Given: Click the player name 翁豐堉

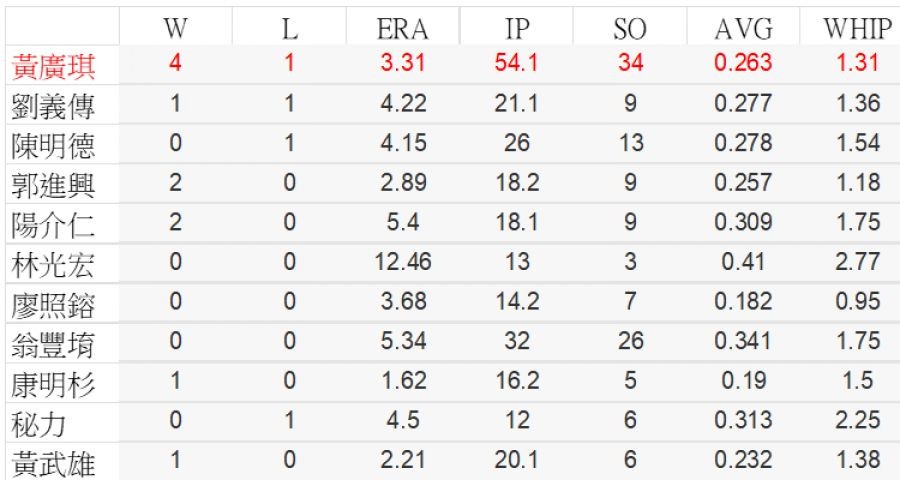Looking at the screenshot, I should [x=54, y=343].
